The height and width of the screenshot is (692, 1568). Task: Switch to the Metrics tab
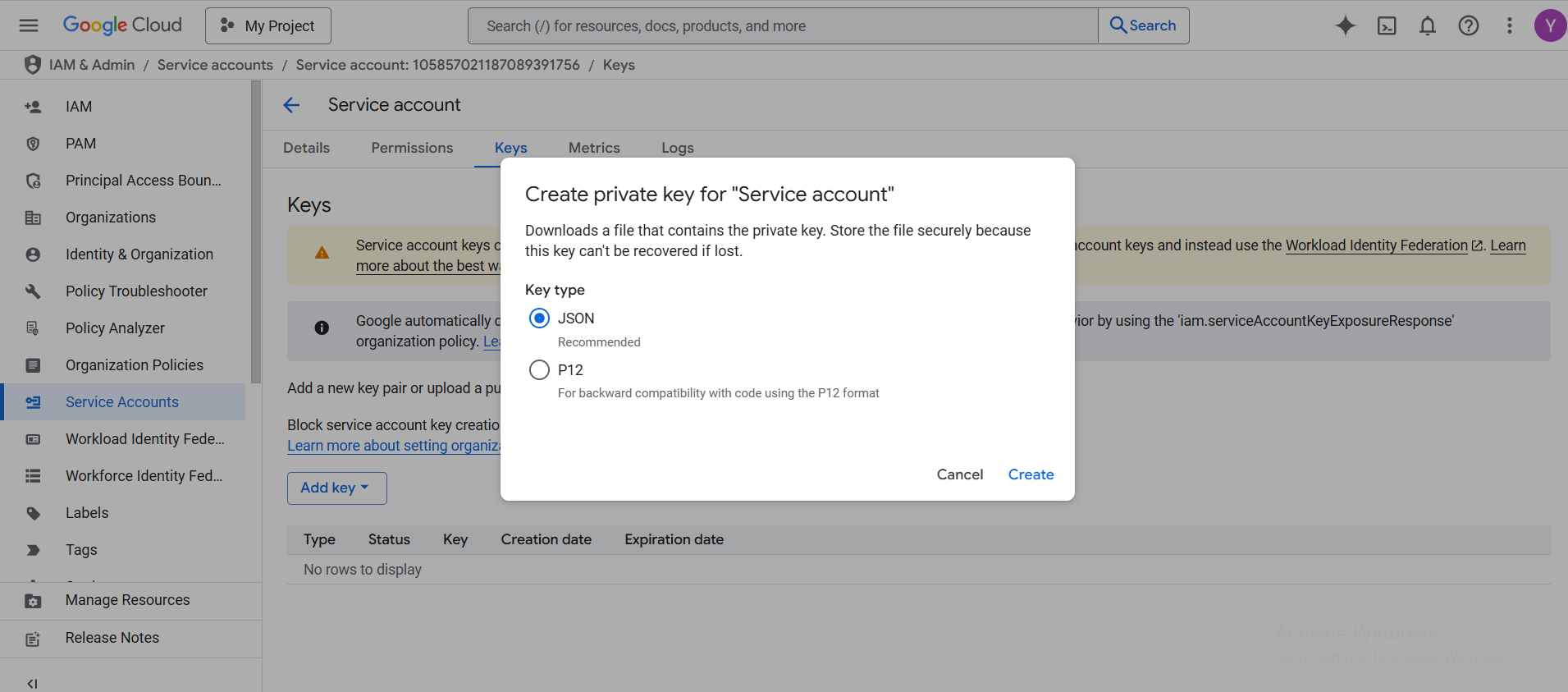(594, 148)
